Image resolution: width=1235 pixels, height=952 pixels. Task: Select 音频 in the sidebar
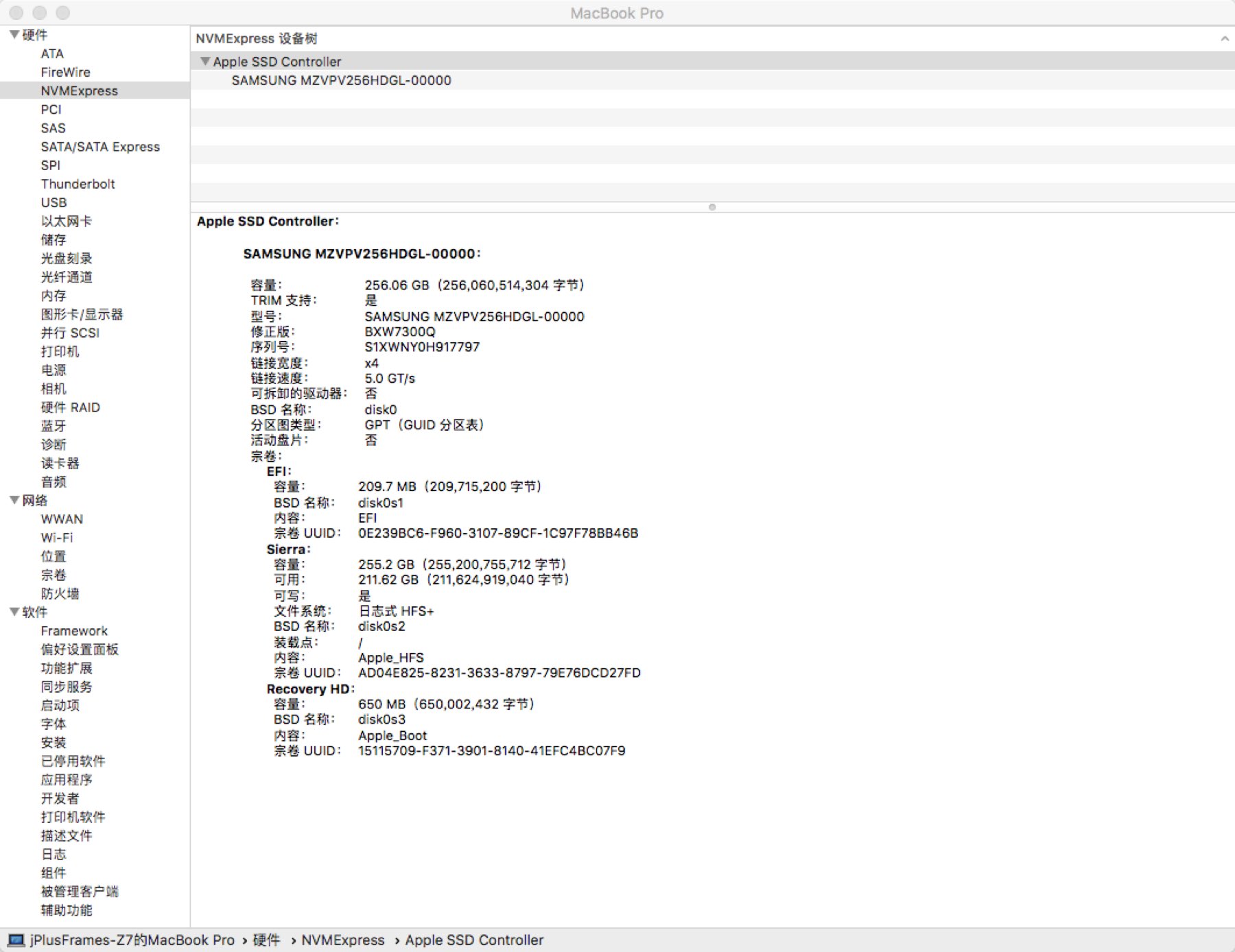[x=54, y=481]
